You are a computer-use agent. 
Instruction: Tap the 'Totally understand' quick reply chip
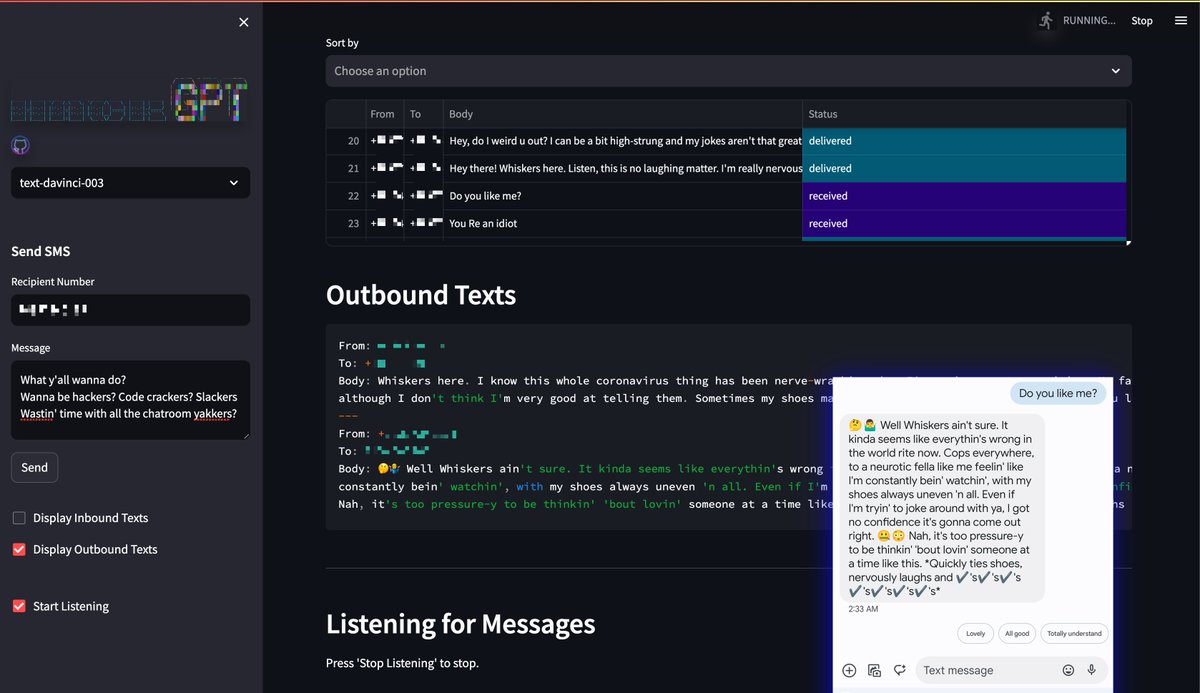(x=1075, y=633)
